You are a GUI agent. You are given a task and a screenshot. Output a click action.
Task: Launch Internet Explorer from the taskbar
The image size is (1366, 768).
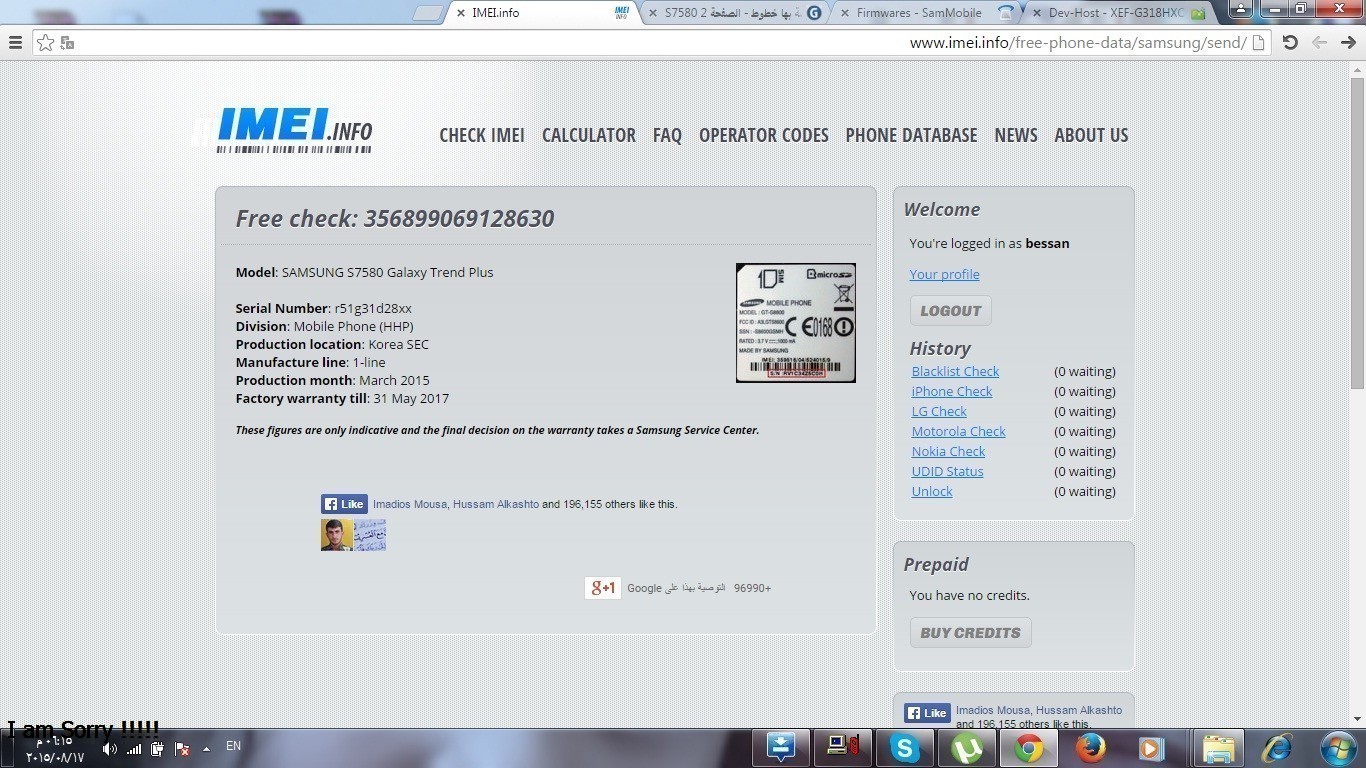1277,747
